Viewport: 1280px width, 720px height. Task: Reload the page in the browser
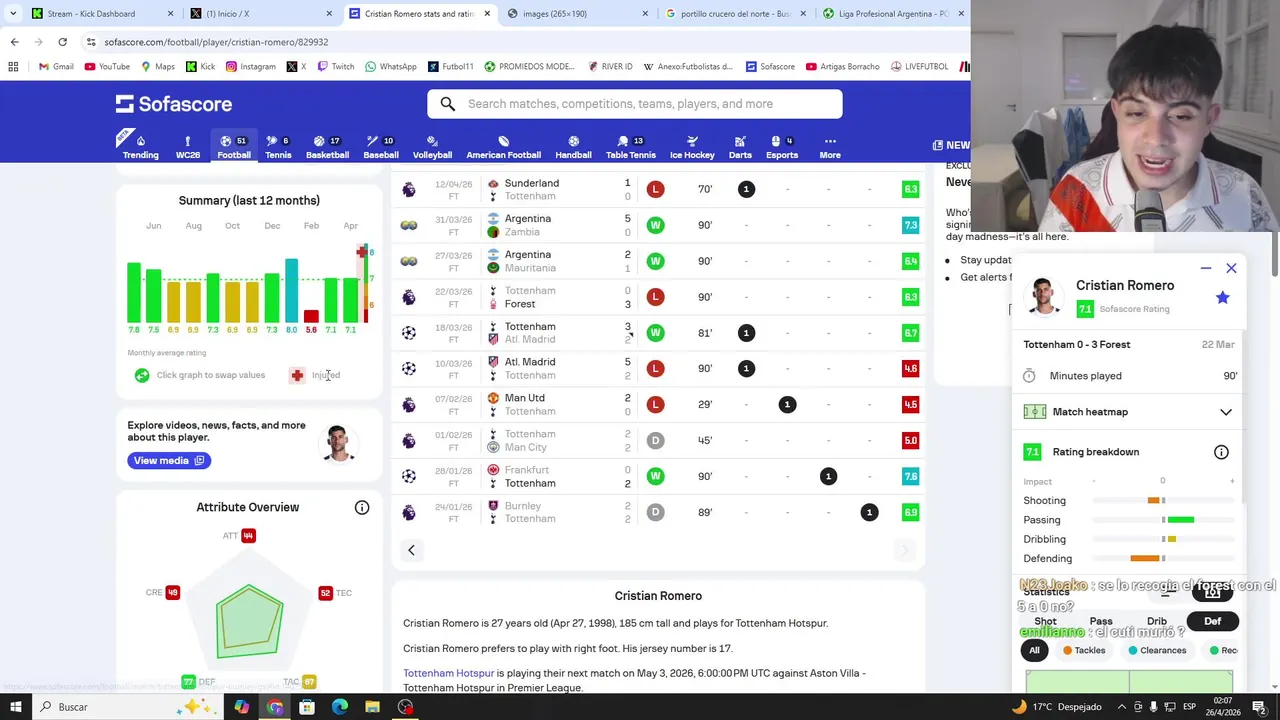(62, 42)
